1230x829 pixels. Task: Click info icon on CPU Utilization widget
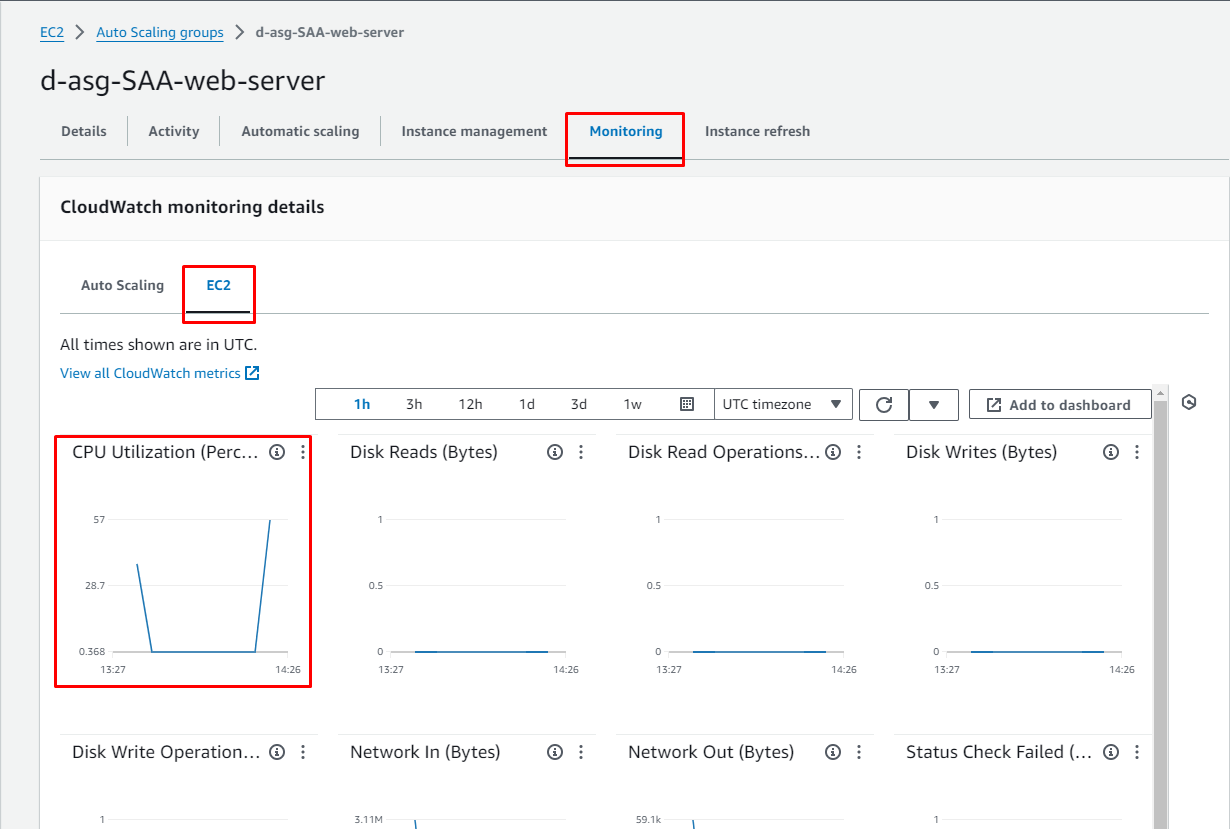(277, 452)
